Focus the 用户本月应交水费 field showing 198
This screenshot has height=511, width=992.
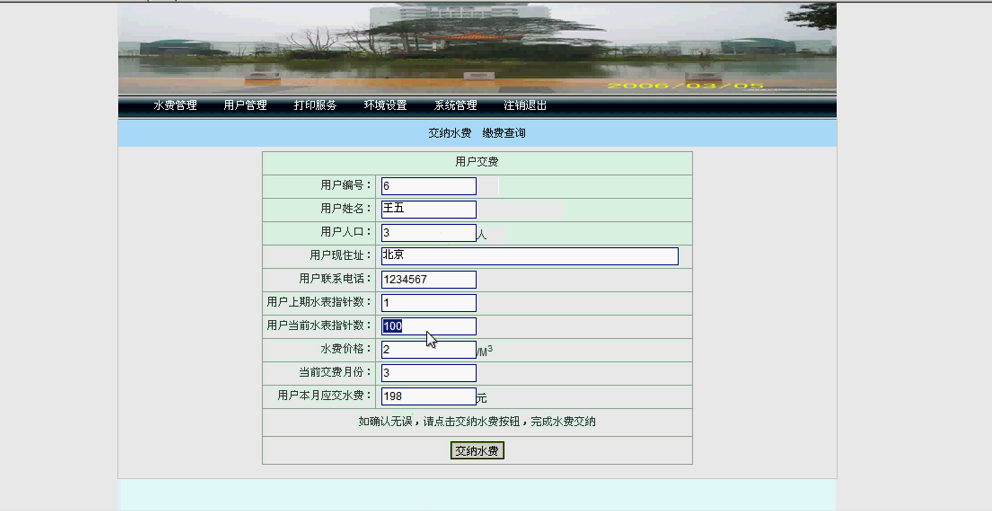click(429, 397)
